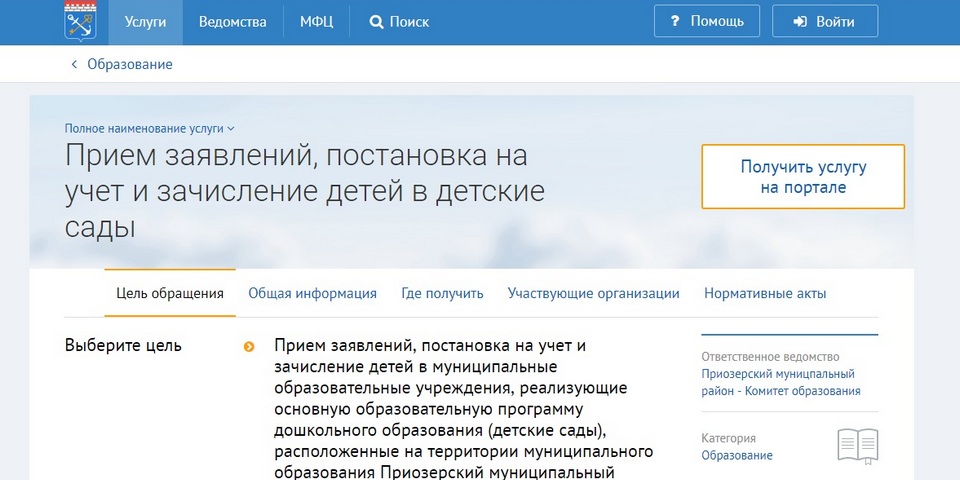The width and height of the screenshot is (960, 480).
Task: Open the Где получить tab
Action: [442, 293]
